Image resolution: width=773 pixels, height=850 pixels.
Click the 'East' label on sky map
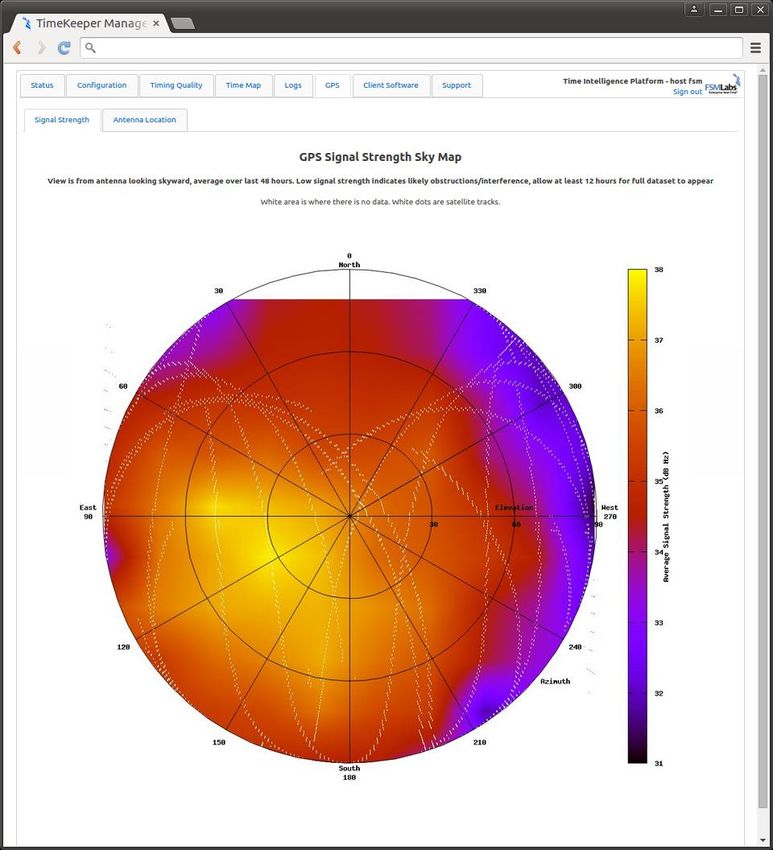88,507
